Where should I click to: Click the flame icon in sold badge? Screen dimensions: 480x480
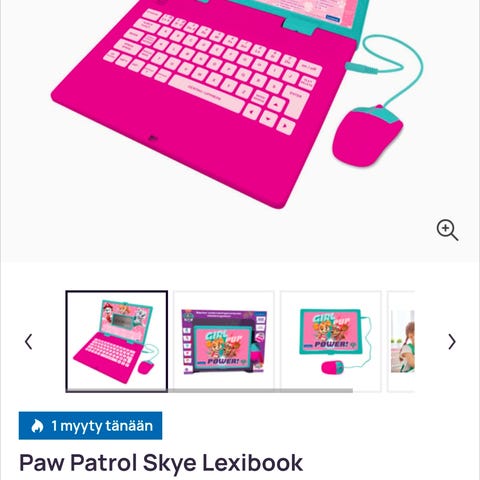37,426
